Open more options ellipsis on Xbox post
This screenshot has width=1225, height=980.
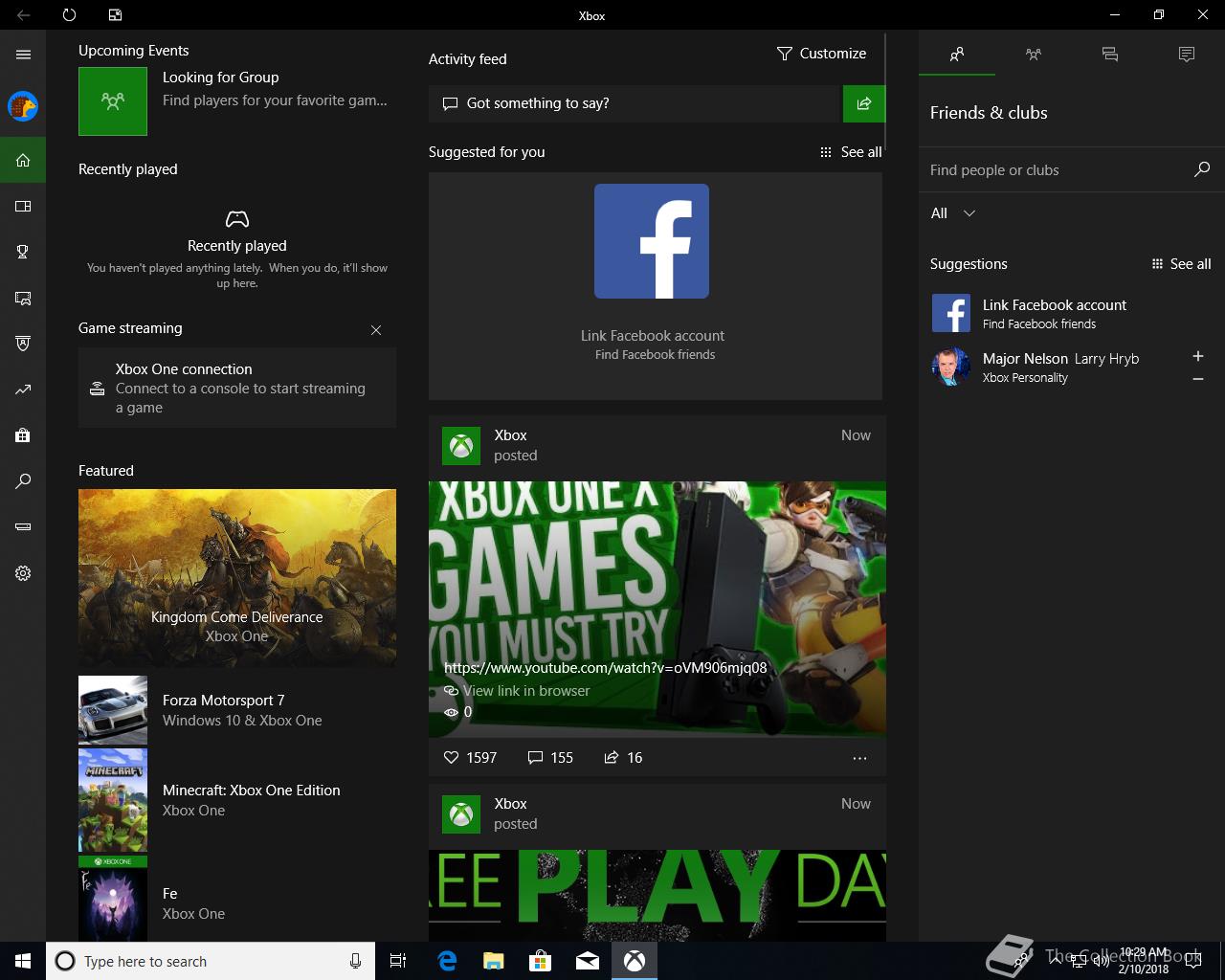coord(859,758)
